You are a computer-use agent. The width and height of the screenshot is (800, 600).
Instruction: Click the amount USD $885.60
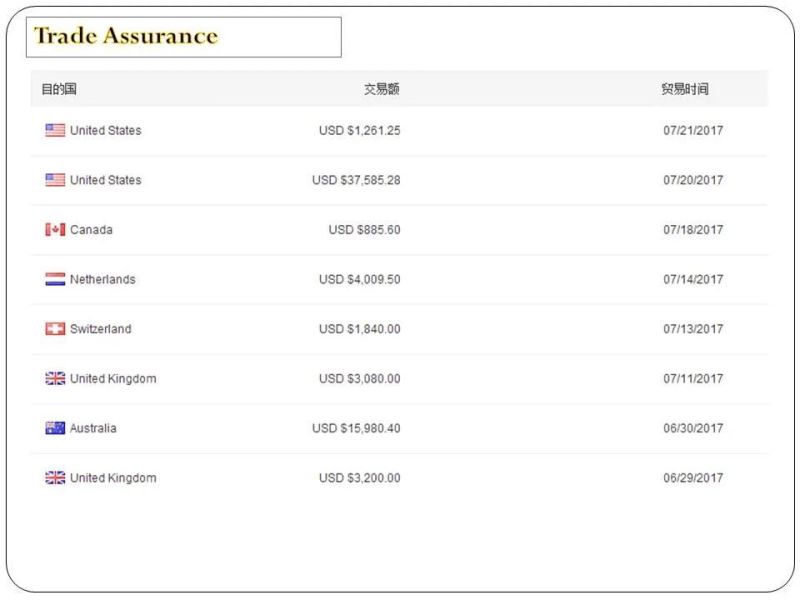pyautogui.click(x=364, y=230)
